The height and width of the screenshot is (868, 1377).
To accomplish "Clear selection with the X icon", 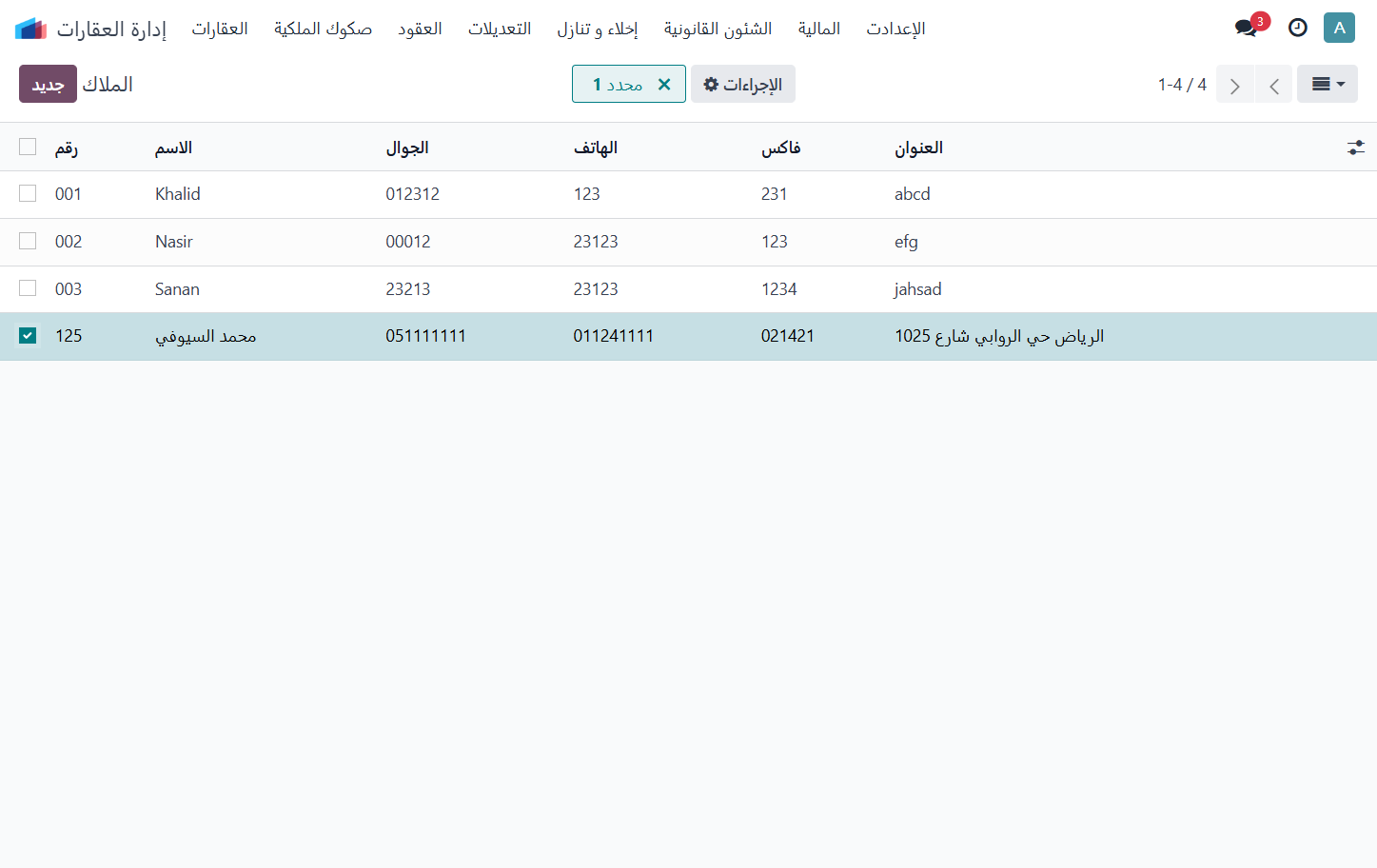I will click(664, 84).
